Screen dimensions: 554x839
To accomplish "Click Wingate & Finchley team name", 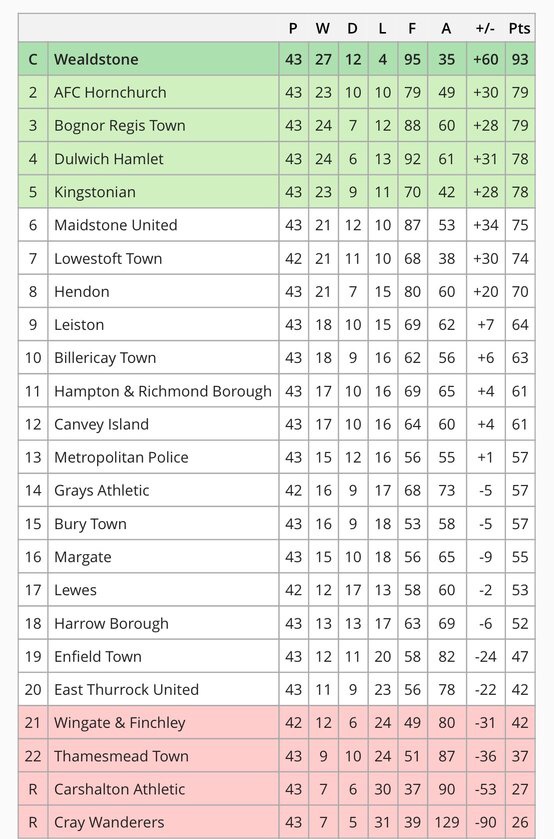I will tap(120, 723).
